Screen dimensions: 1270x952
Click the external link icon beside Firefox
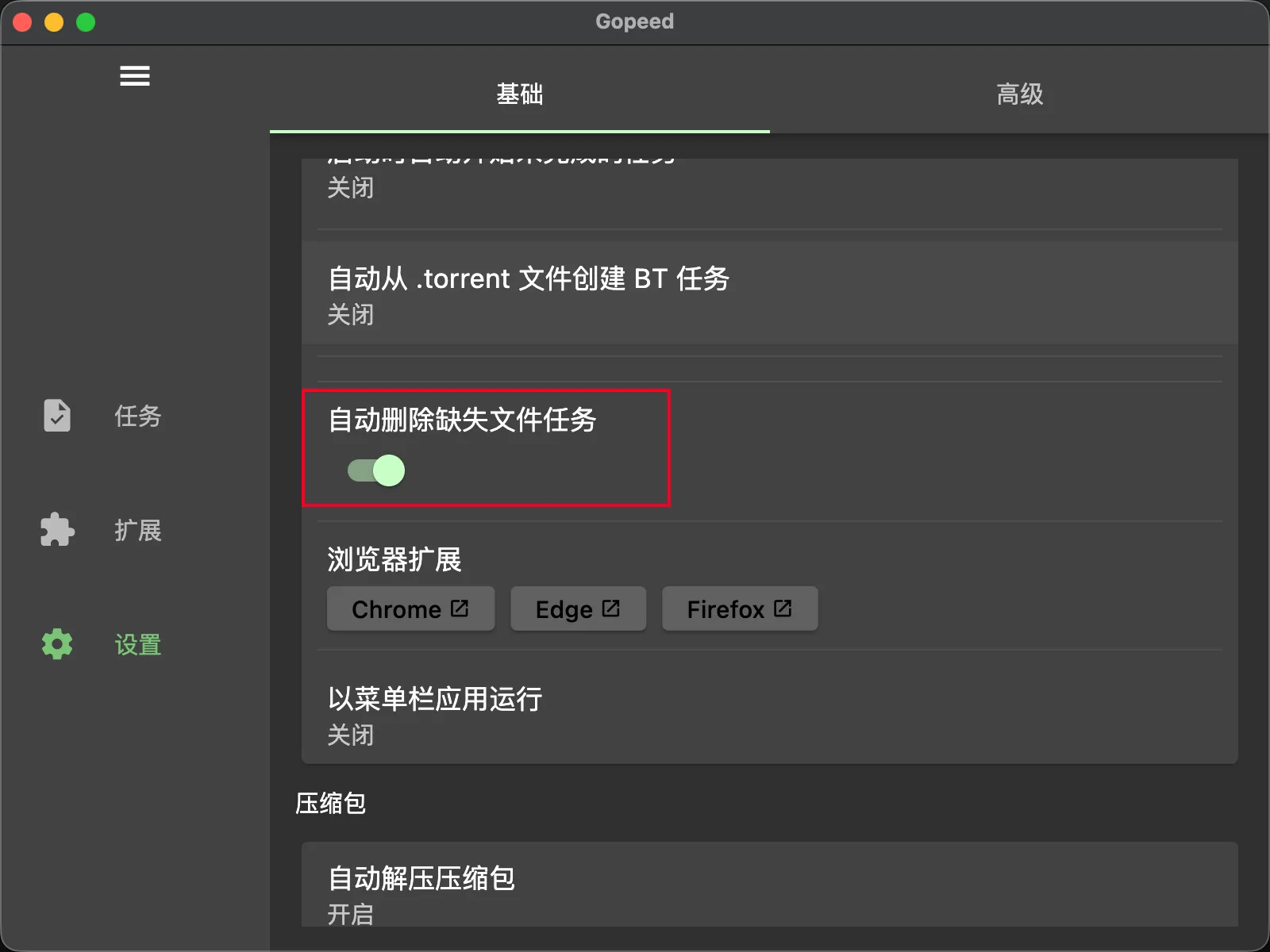pos(783,608)
